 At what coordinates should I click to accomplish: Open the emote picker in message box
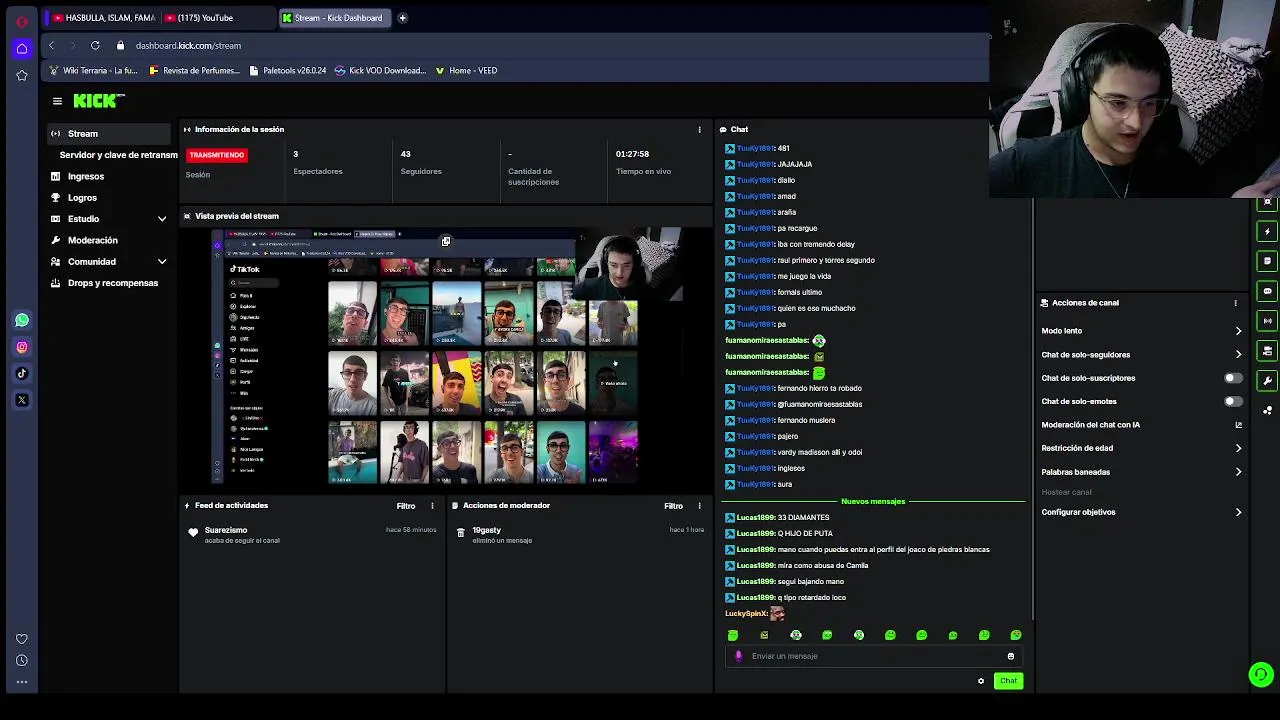pyautogui.click(x=1011, y=656)
